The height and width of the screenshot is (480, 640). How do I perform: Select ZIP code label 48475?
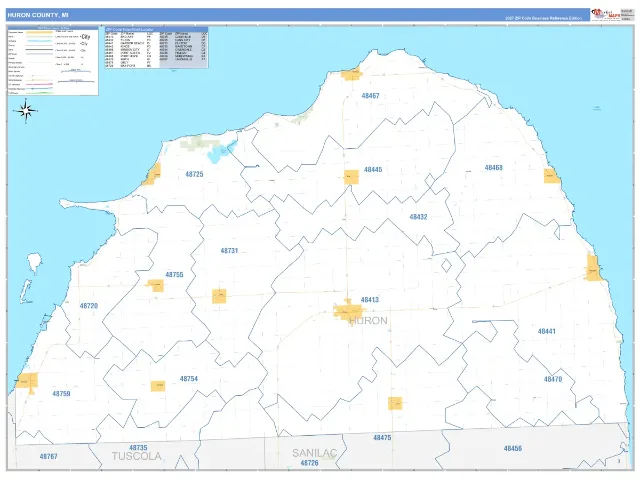[382, 438]
